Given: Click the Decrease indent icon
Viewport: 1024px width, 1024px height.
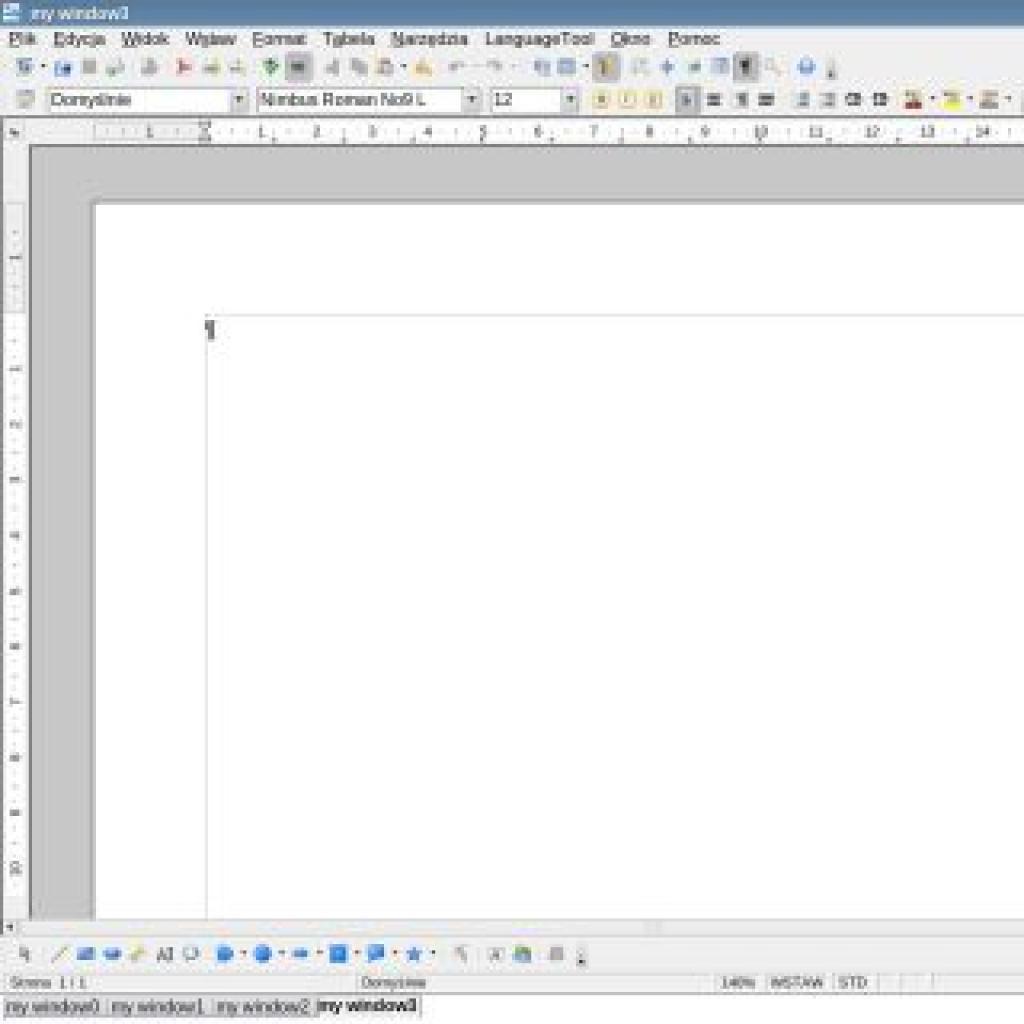Looking at the screenshot, I should click(853, 100).
